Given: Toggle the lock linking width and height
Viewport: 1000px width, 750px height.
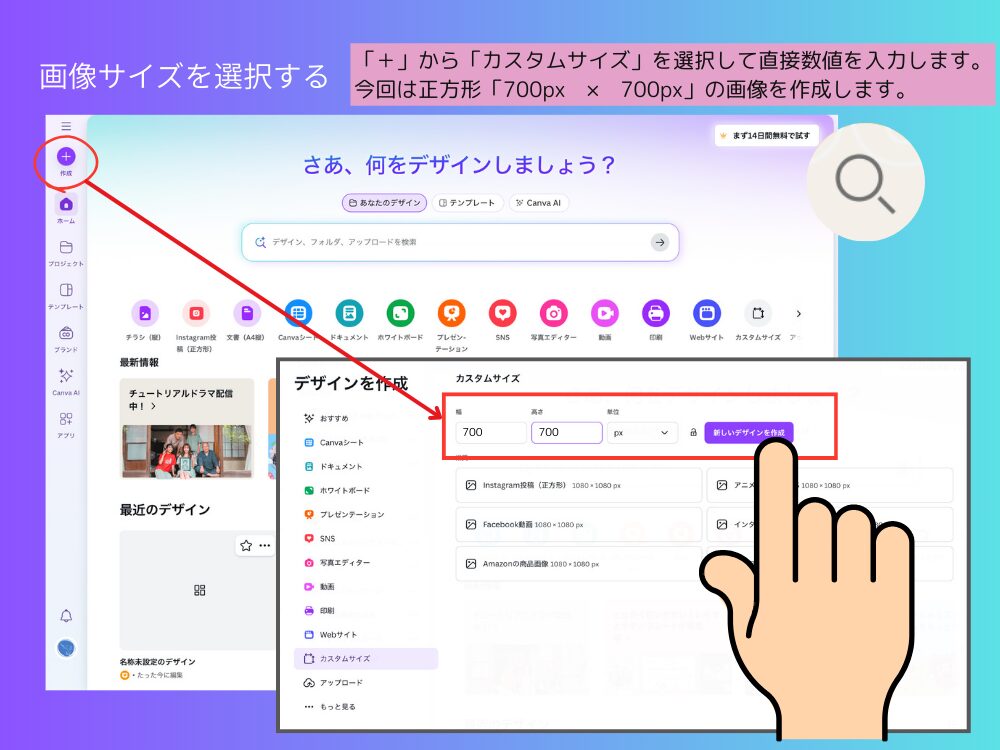Looking at the screenshot, I should [696, 432].
